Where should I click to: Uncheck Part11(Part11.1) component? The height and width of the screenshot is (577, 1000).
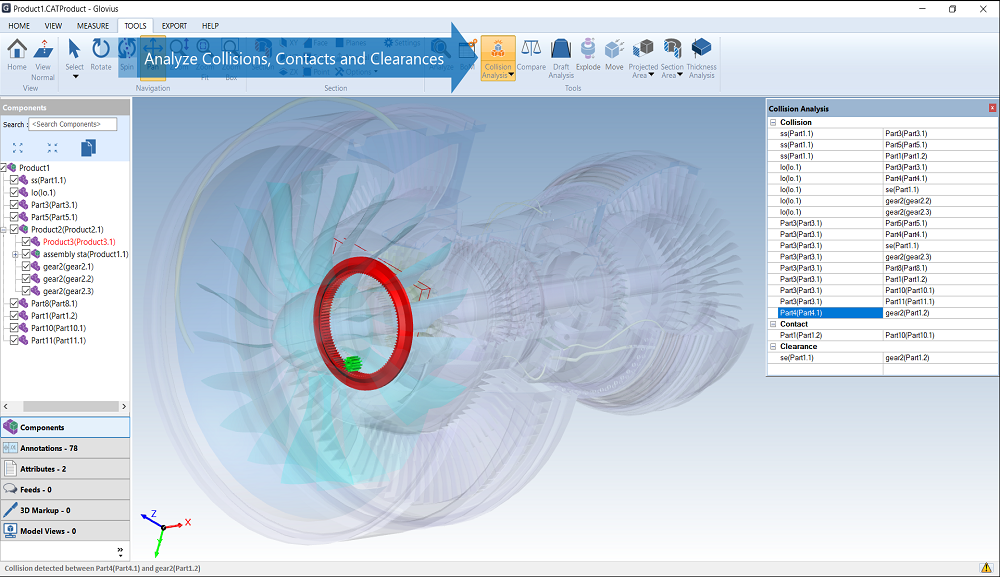point(14,340)
